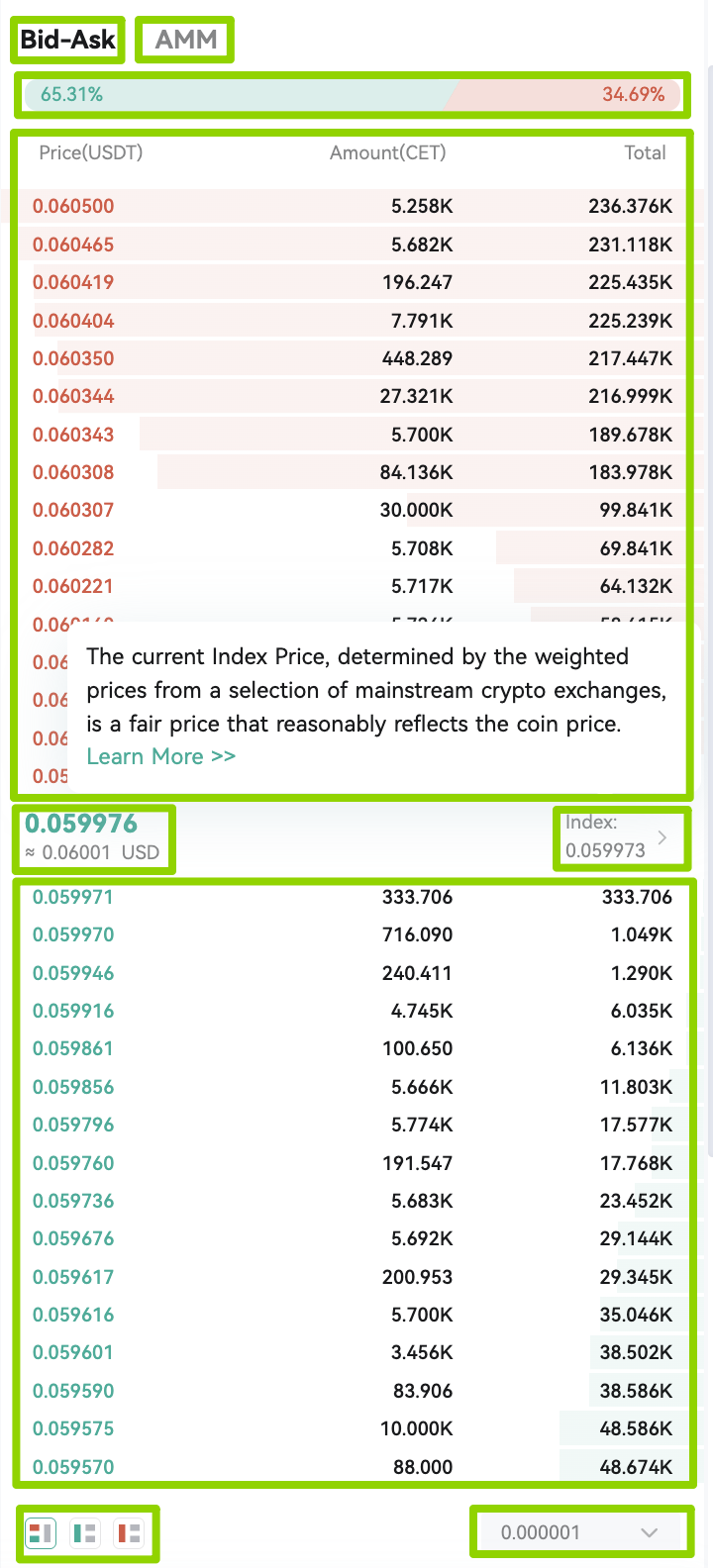
Task: Select bid price 0.059616
Action: (x=73, y=1315)
